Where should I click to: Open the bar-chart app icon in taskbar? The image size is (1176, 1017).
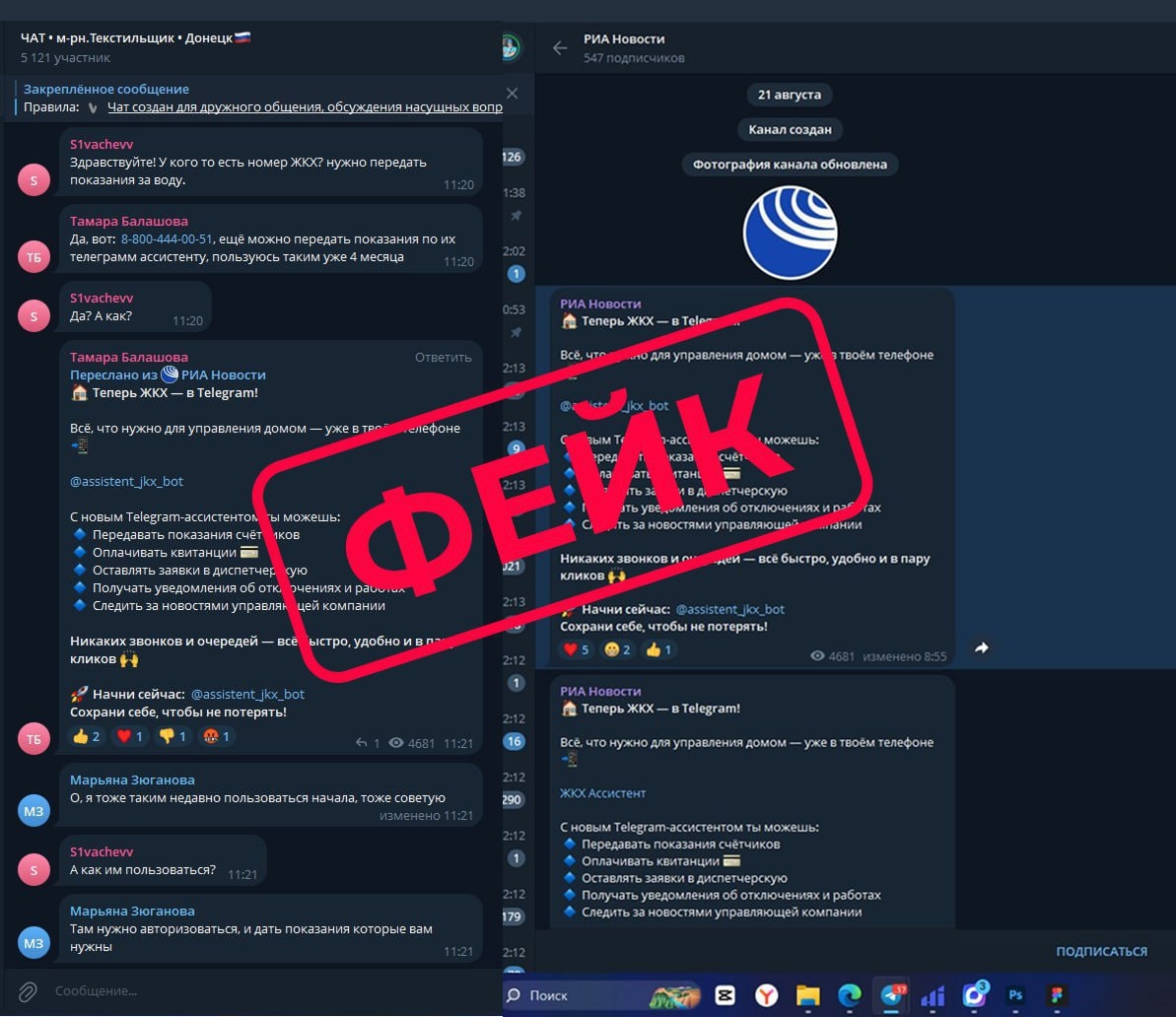point(933,996)
